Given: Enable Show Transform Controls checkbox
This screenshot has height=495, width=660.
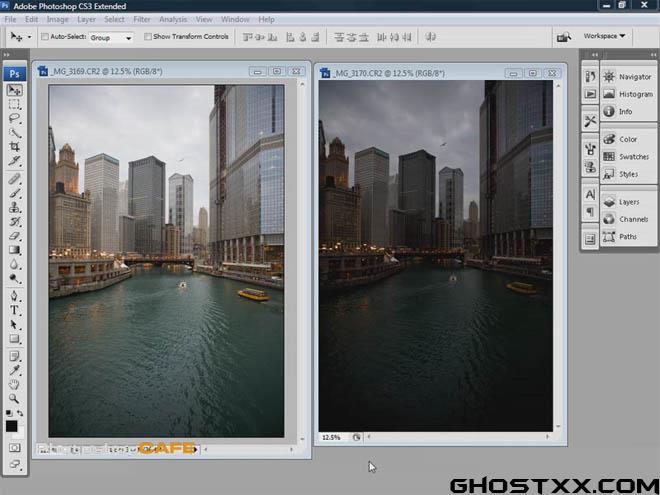Looking at the screenshot, I should 148,37.
